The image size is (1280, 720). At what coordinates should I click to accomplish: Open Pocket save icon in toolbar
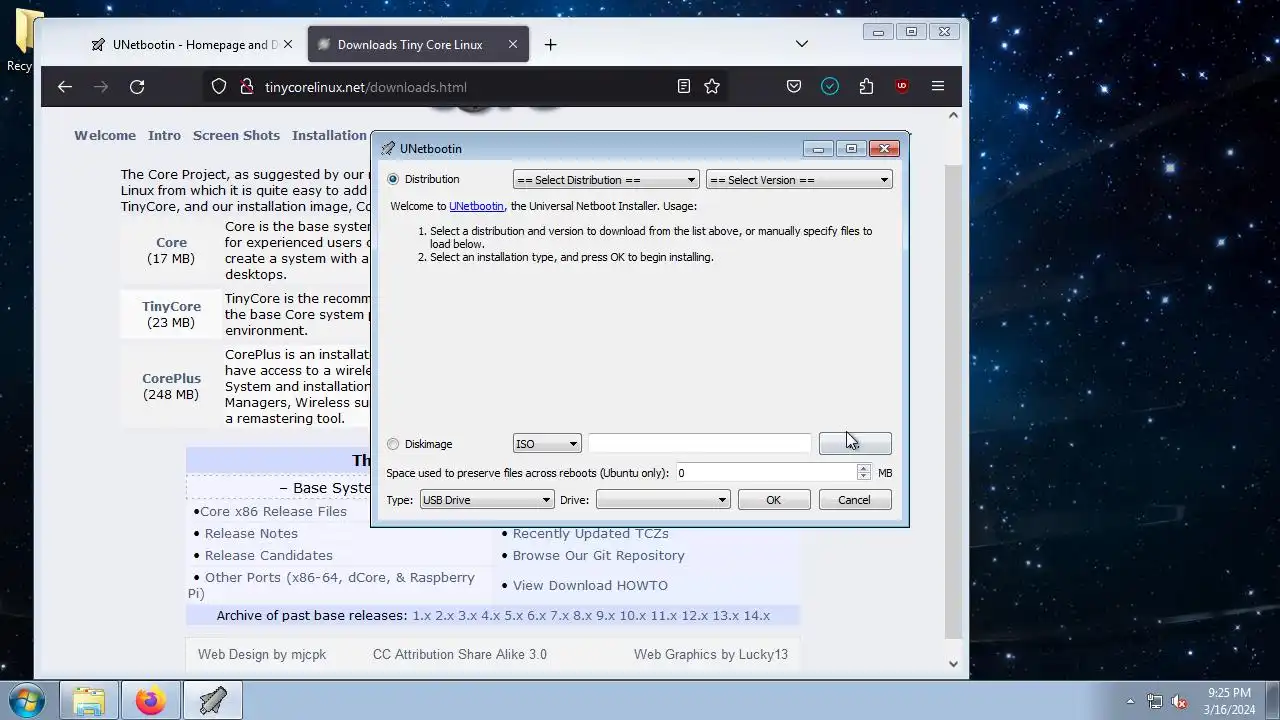click(x=794, y=87)
